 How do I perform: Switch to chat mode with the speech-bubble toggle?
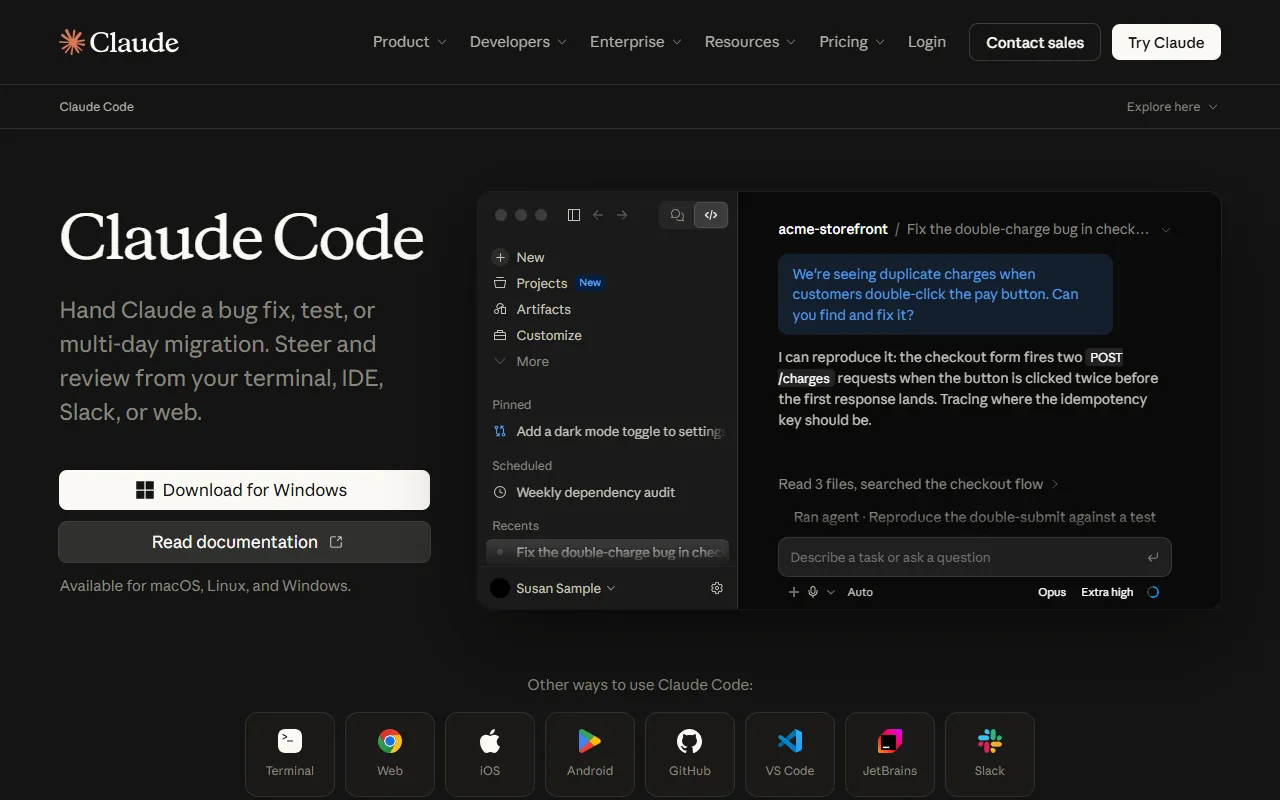(x=677, y=215)
